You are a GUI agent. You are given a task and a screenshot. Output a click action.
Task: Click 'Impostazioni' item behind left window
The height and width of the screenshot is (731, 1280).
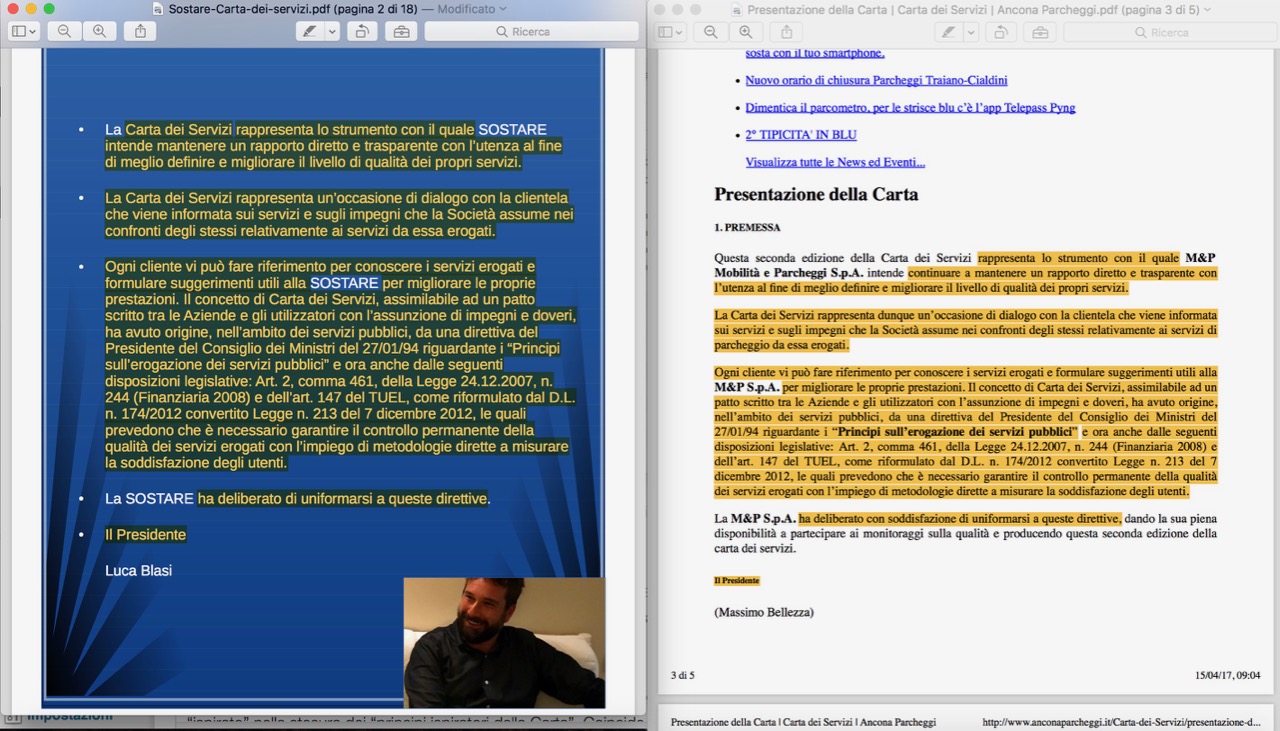tap(70, 717)
